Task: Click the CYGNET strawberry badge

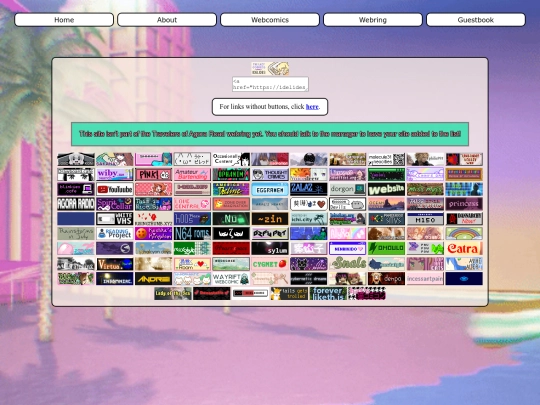Action: [x=270, y=264]
